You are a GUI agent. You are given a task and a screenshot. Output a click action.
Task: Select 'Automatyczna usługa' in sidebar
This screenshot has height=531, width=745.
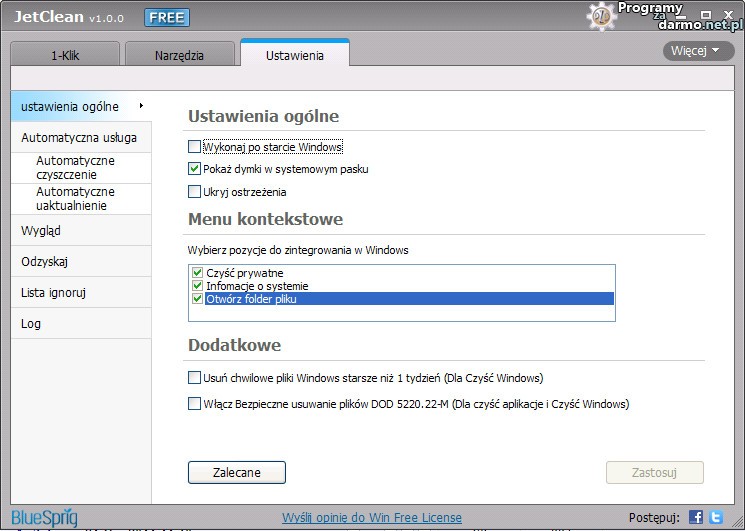[79, 138]
